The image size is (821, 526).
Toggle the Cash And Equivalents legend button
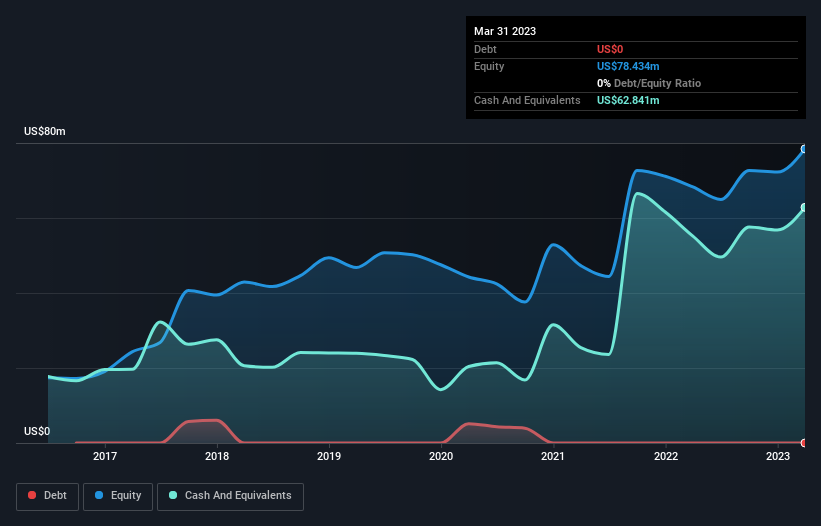(230, 496)
